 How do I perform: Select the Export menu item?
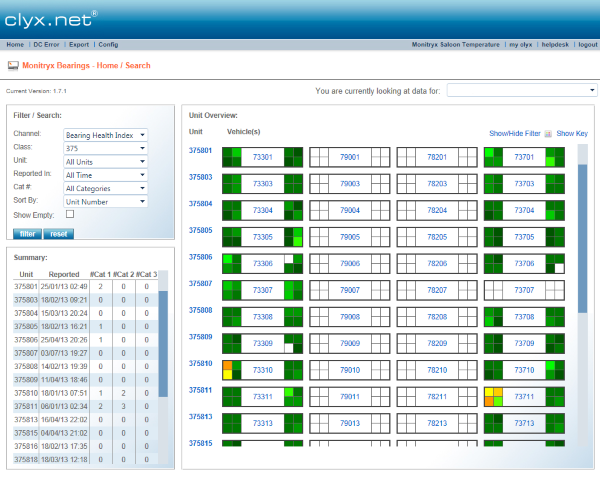click(79, 45)
